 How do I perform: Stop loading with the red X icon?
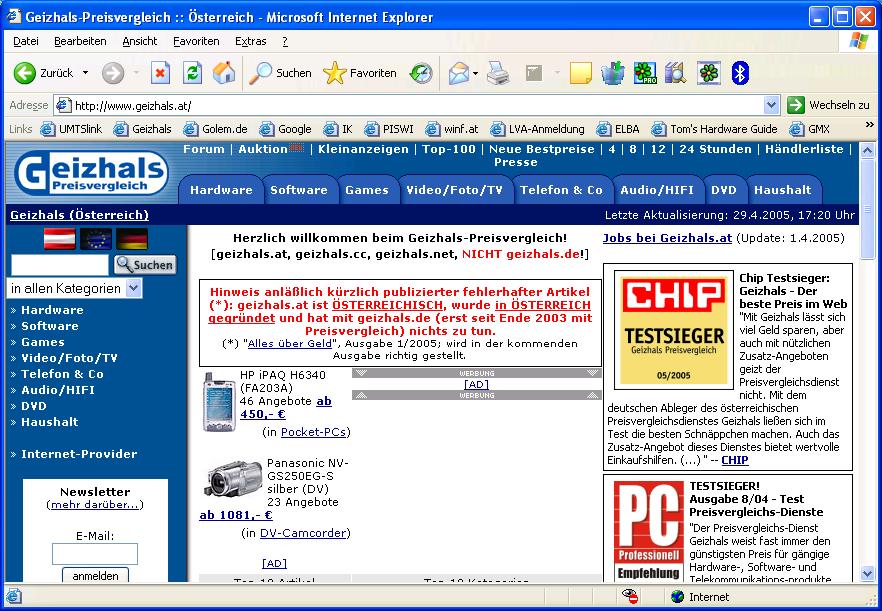pyautogui.click(x=160, y=73)
